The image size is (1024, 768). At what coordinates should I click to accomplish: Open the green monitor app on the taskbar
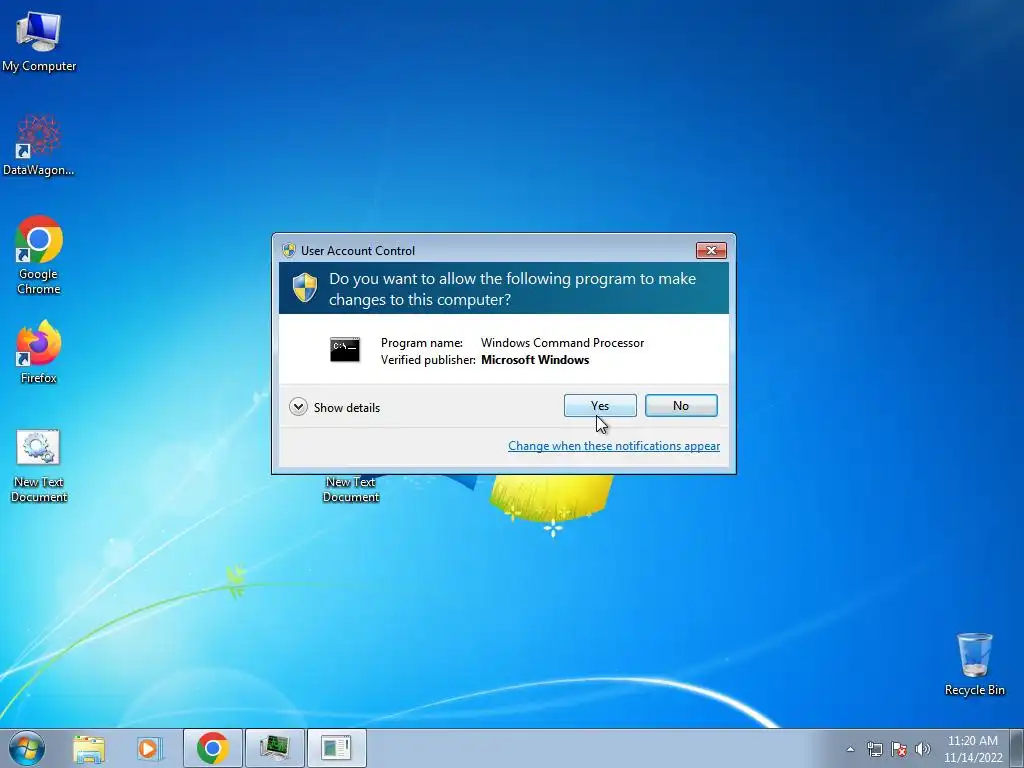274,748
